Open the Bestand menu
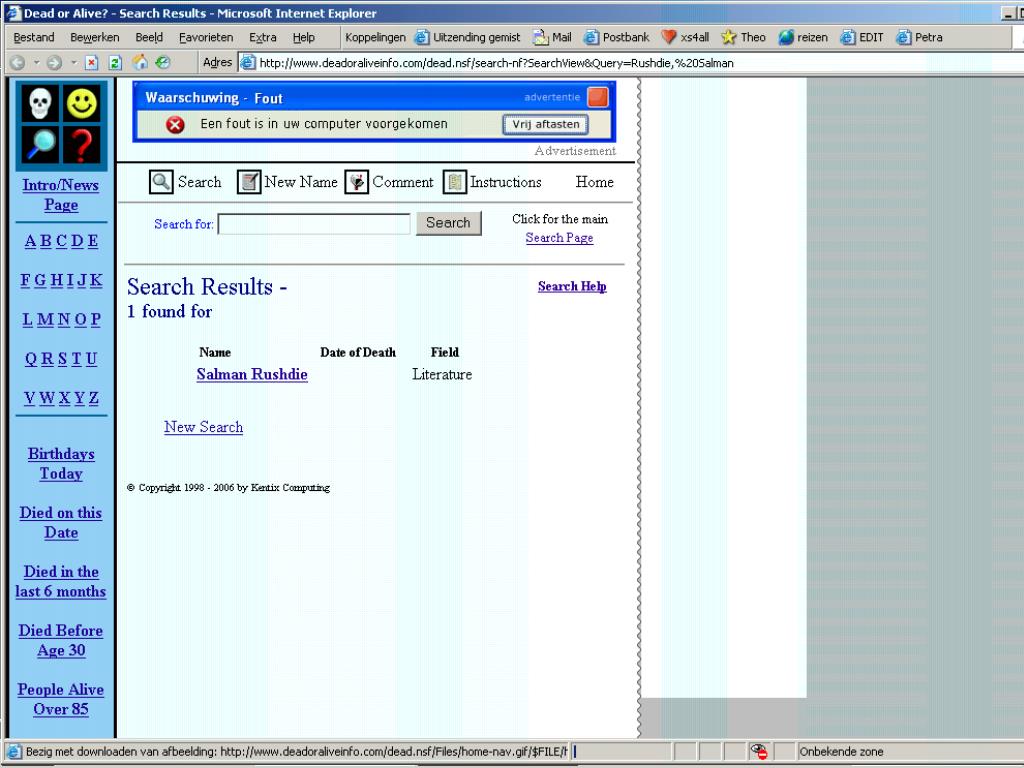 (34, 37)
